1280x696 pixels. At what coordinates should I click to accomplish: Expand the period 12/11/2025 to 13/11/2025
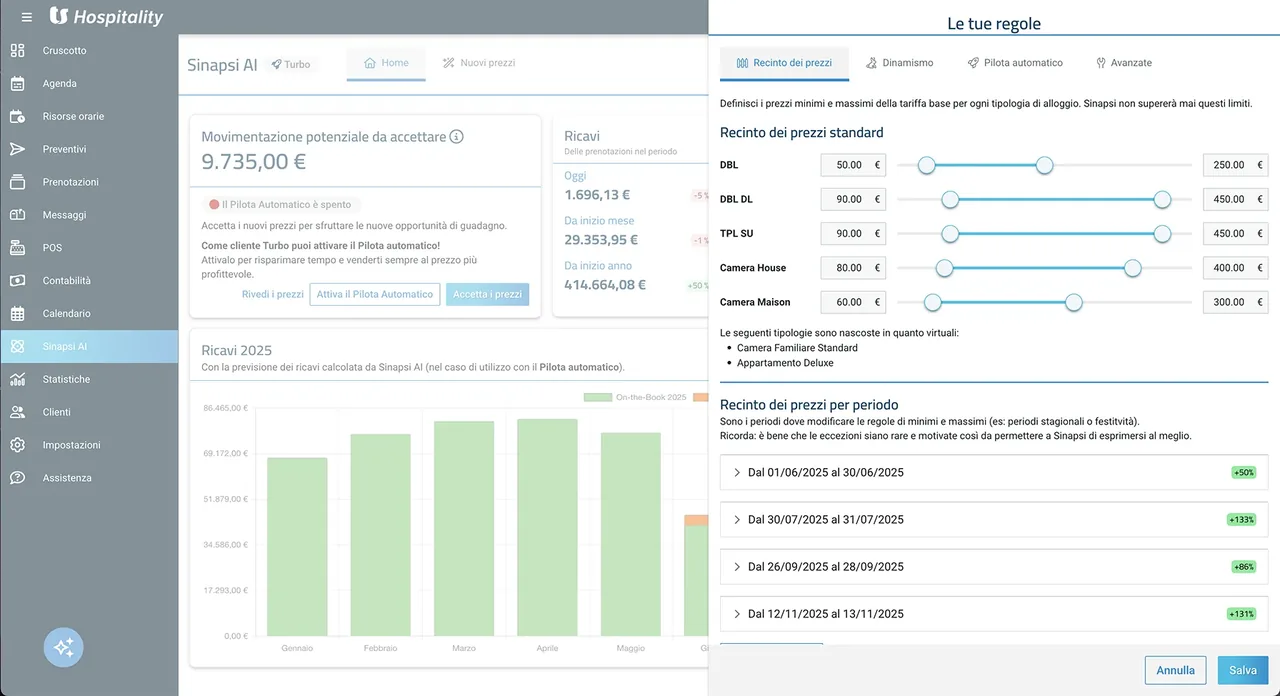[x=994, y=613]
